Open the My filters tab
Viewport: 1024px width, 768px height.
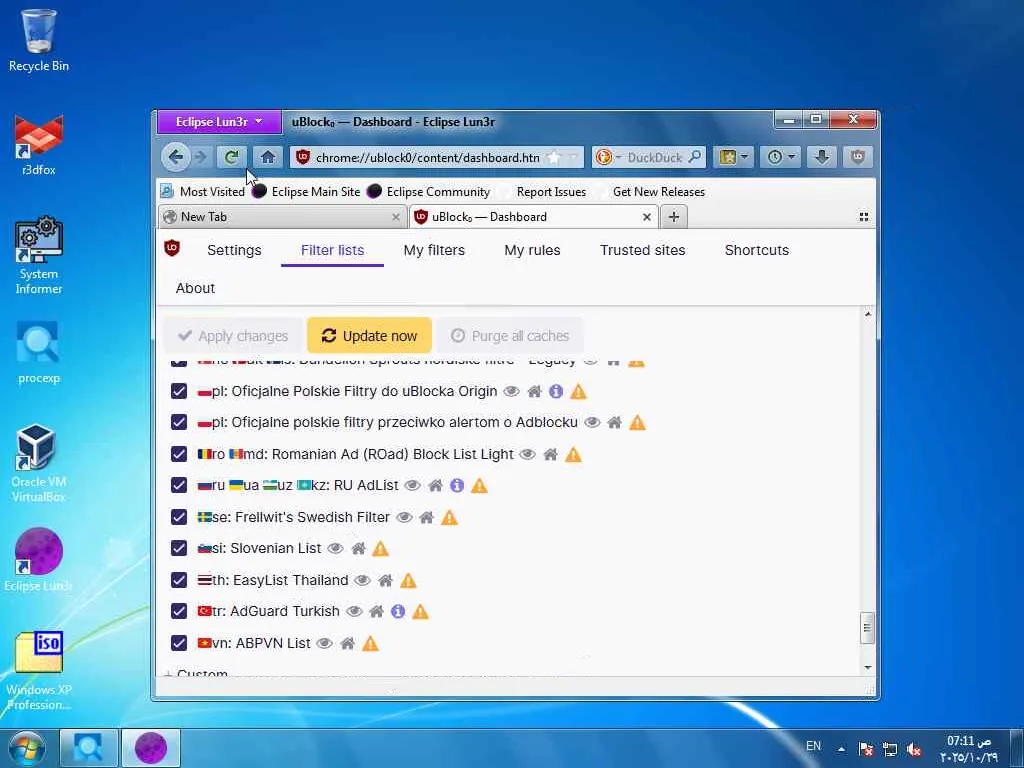[434, 250]
